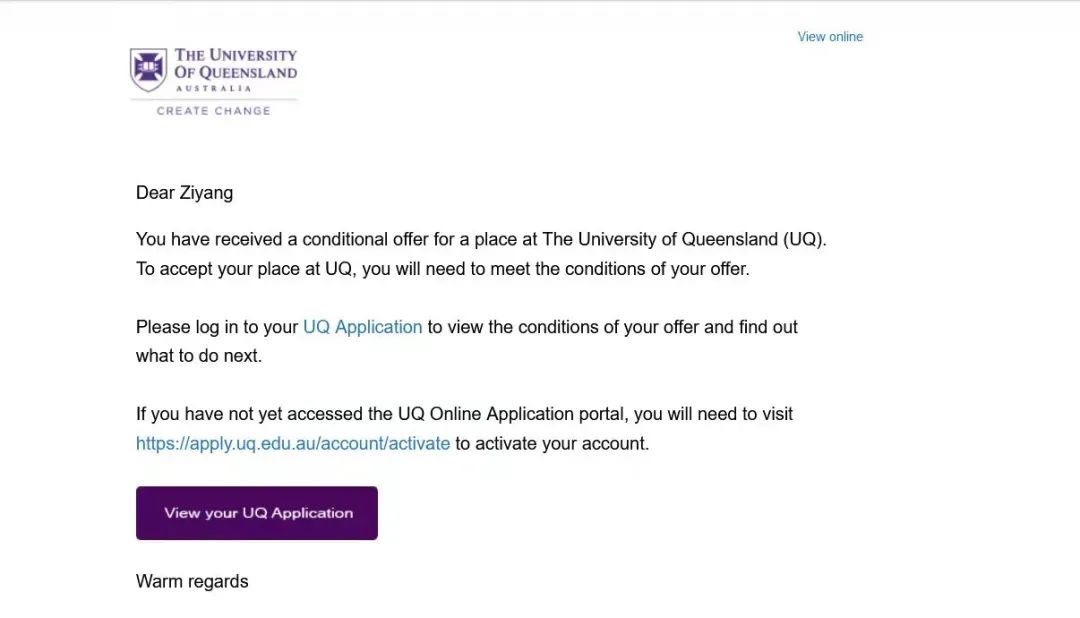Screen dimensions: 1080x618
Task: Open the UQ Application hyperlink
Action: click(362, 327)
